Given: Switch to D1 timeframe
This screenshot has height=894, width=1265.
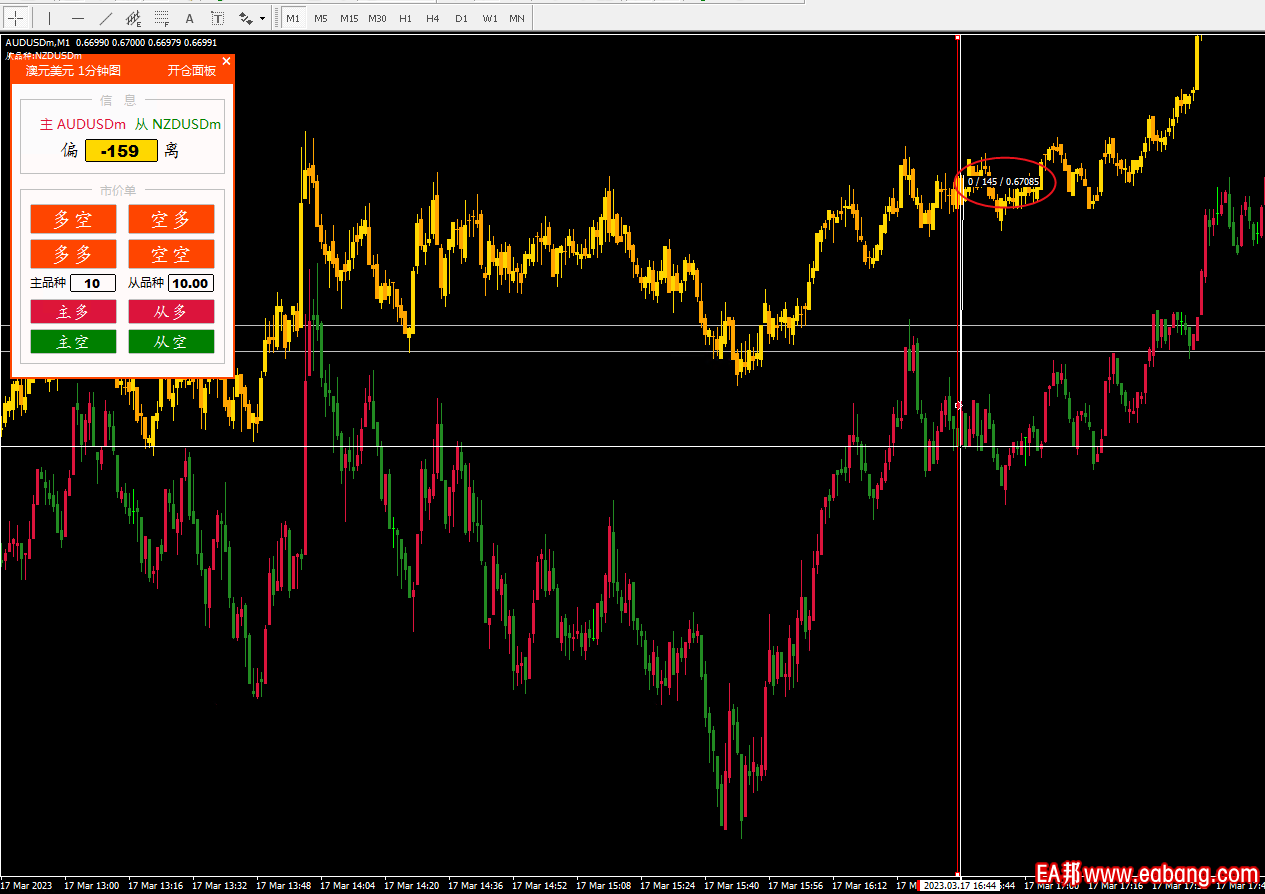Looking at the screenshot, I should click(x=460, y=18).
